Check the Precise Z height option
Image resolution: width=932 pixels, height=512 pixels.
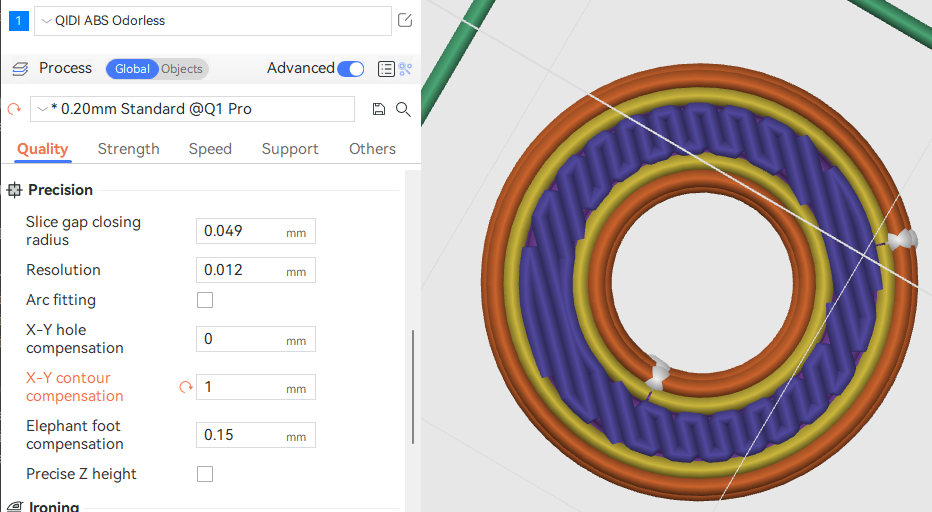205,474
